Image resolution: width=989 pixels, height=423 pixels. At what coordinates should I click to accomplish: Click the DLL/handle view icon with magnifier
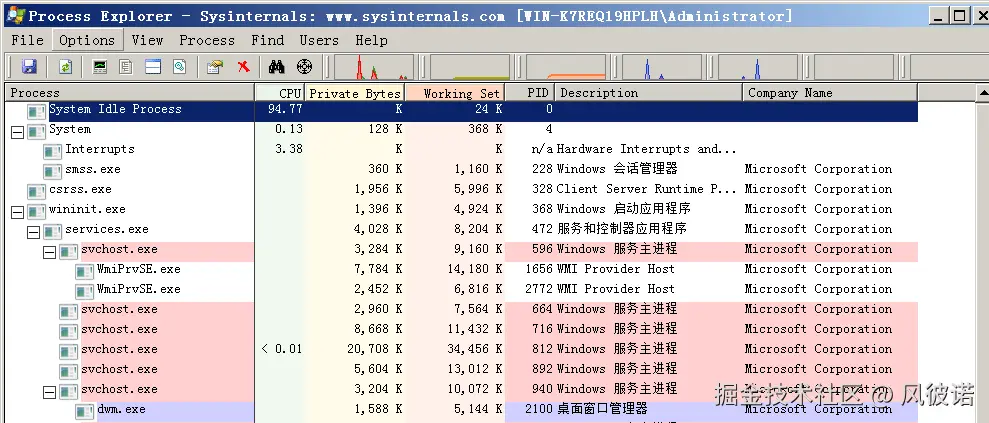(x=180, y=67)
